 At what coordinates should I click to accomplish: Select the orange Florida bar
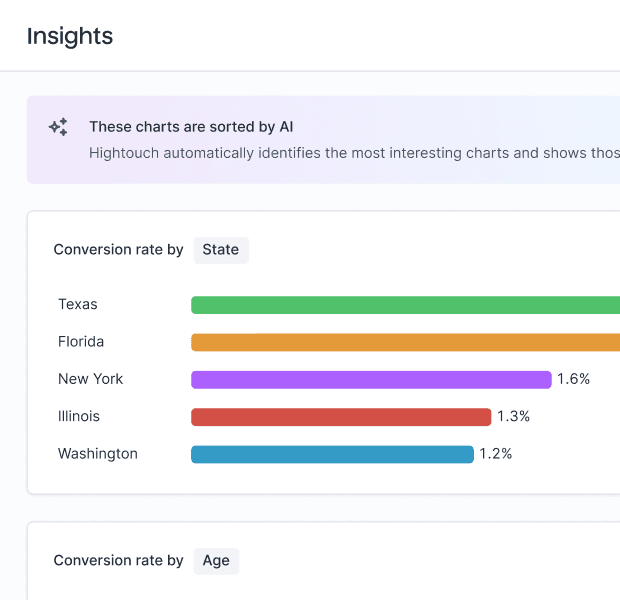pyautogui.click(x=405, y=342)
